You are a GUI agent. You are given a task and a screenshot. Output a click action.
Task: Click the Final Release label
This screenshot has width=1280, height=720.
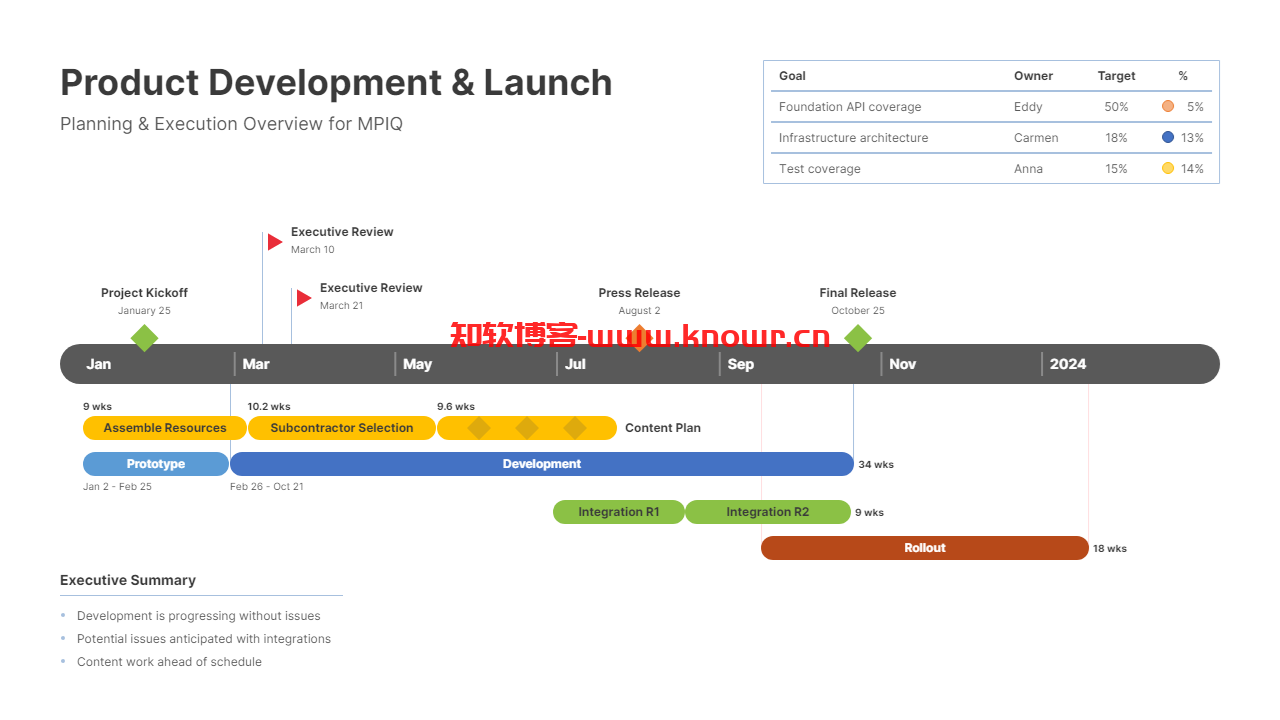pos(858,293)
